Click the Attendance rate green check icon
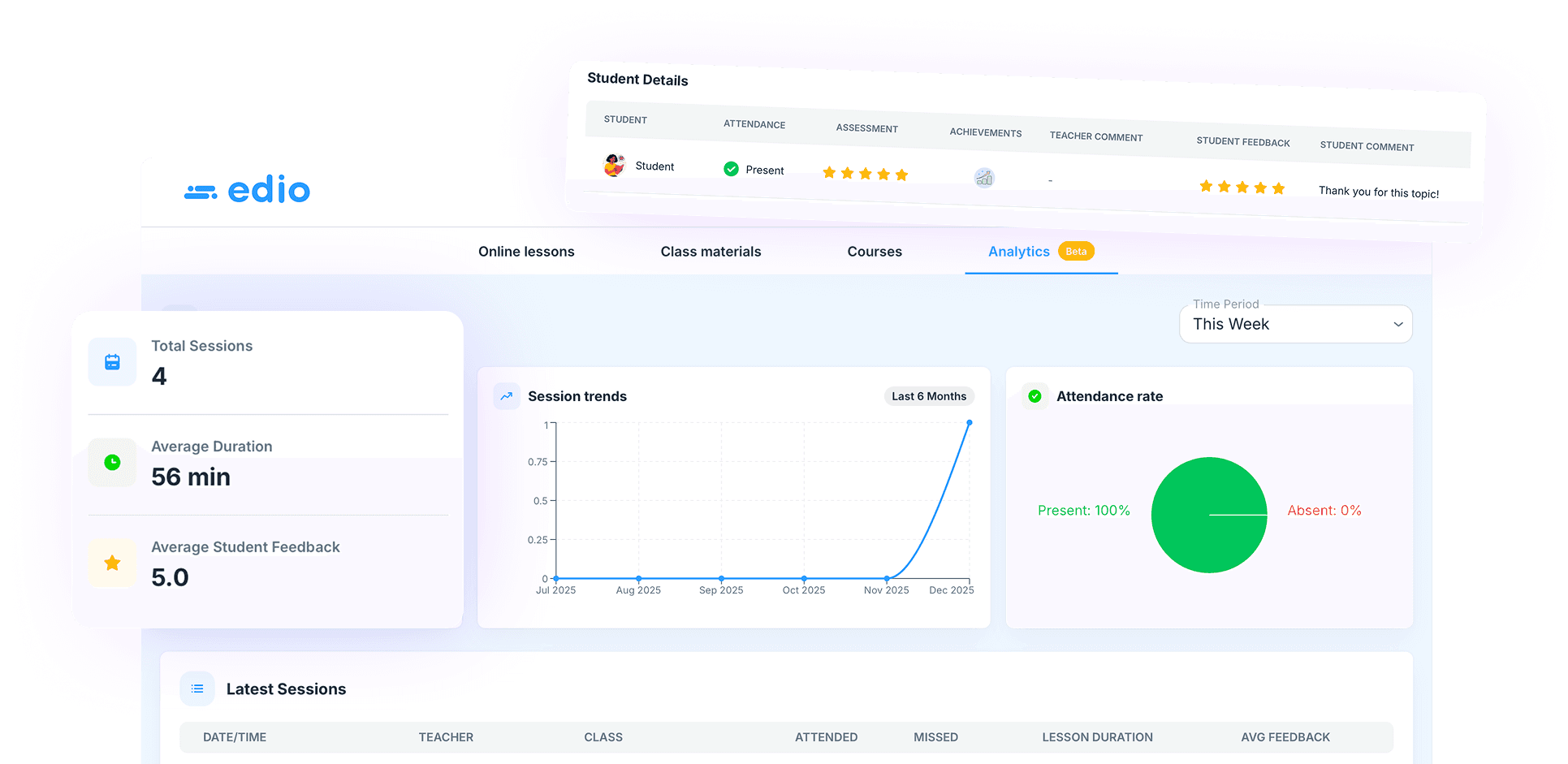This screenshot has width=1568, height=764. pos(1035,396)
